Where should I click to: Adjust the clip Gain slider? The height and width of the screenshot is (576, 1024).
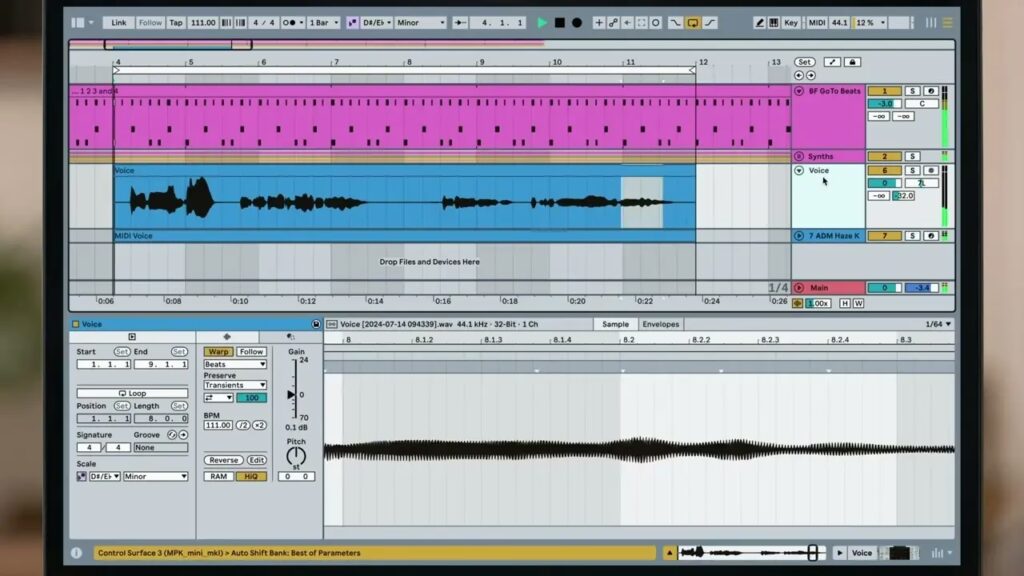point(292,394)
